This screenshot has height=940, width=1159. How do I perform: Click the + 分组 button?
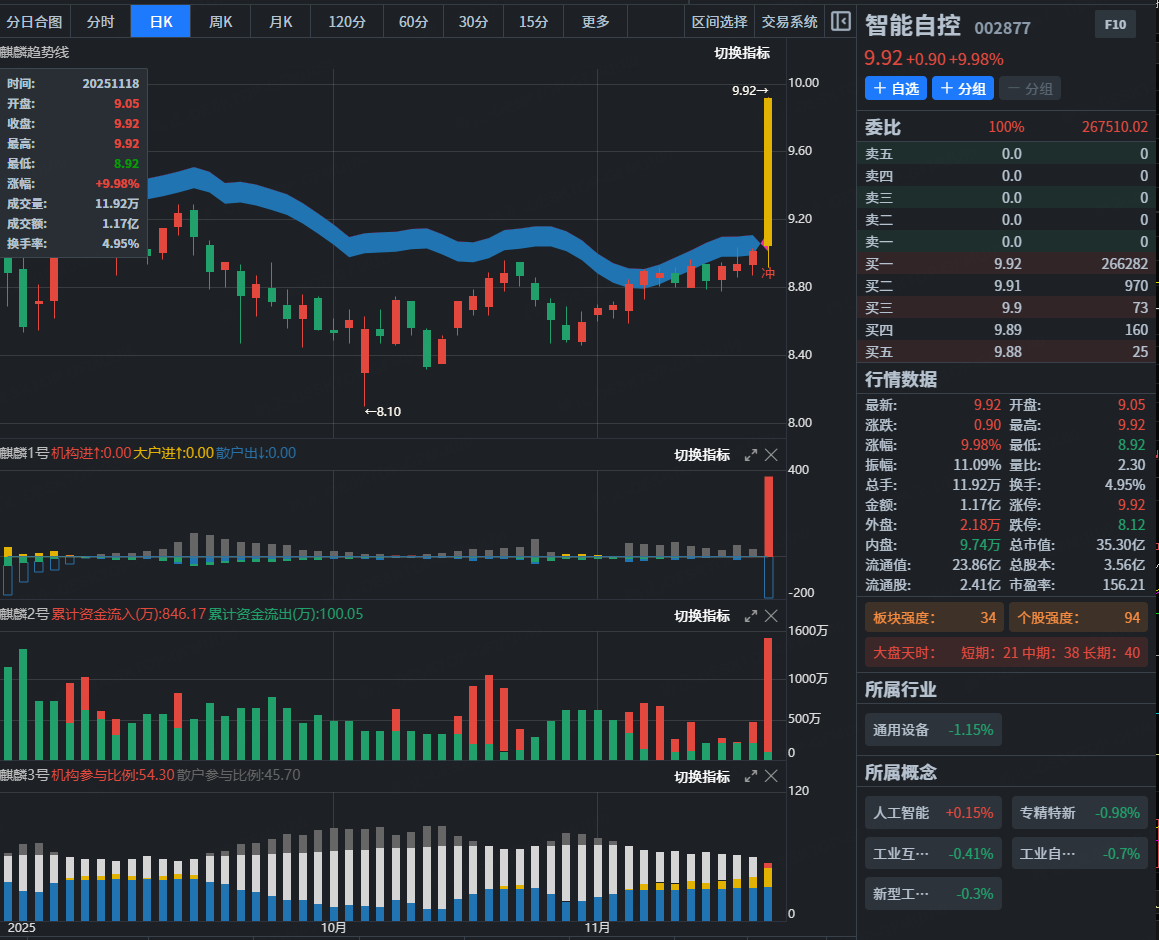click(x=963, y=89)
